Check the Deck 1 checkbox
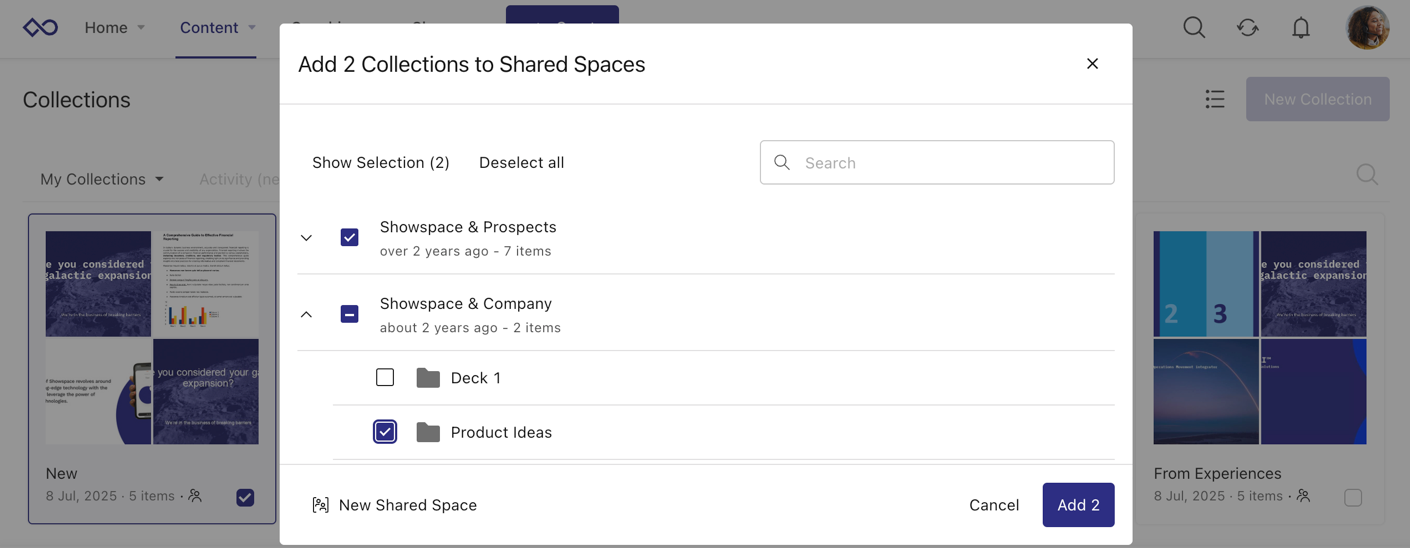The height and width of the screenshot is (548, 1410). coord(385,377)
